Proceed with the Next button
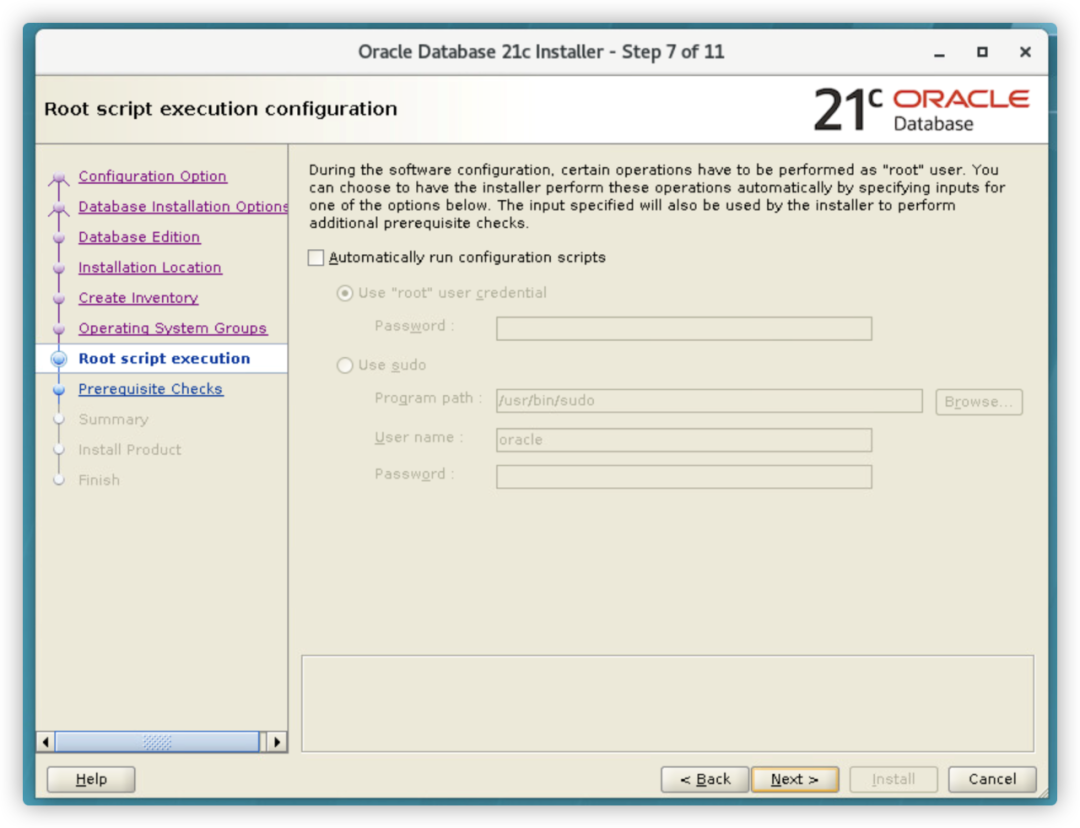The height and width of the screenshot is (828, 1080). pyautogui.click(x=795, y=779)
